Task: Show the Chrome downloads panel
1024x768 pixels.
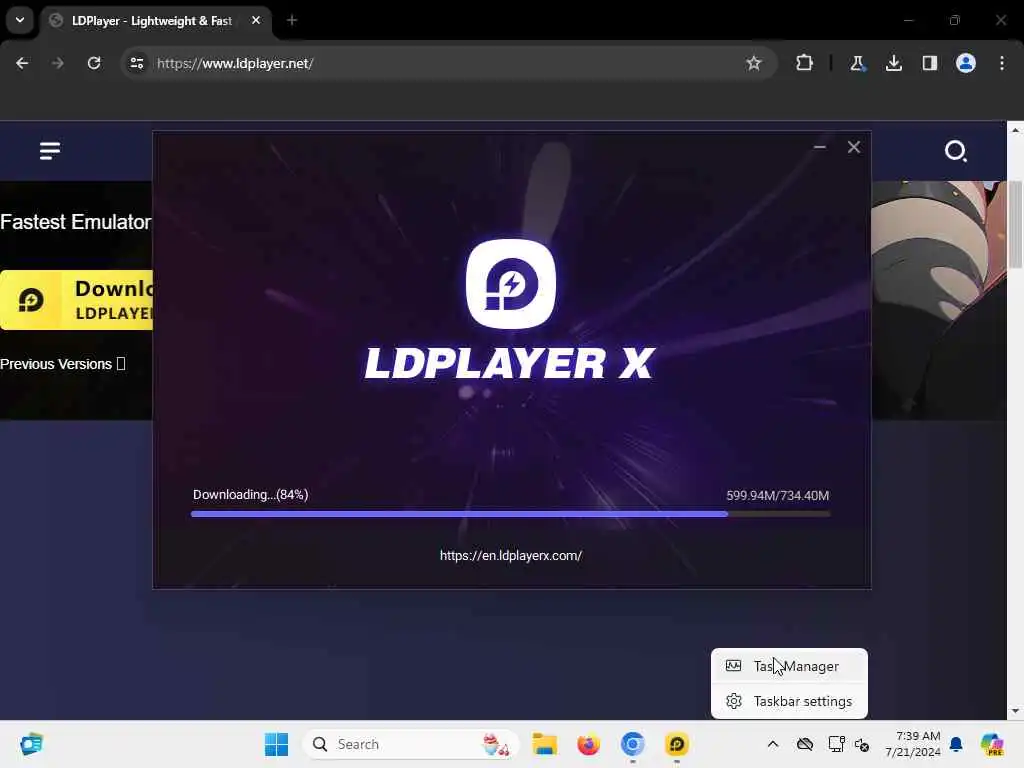Action: pyautogui.click(x=893, y=63)
